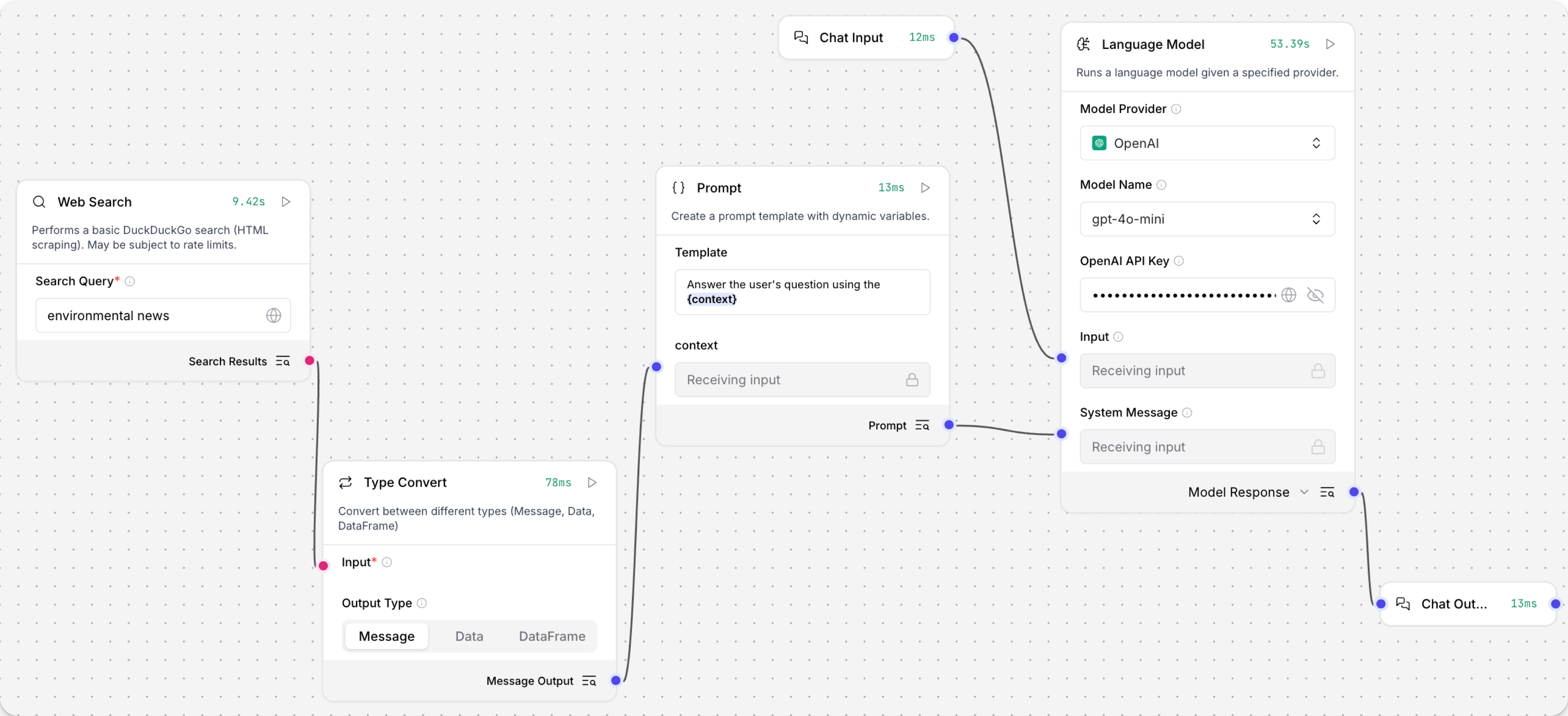Click the lock on the context input field
This screenshot has width=1568, height=716.
tap(912, 379)
